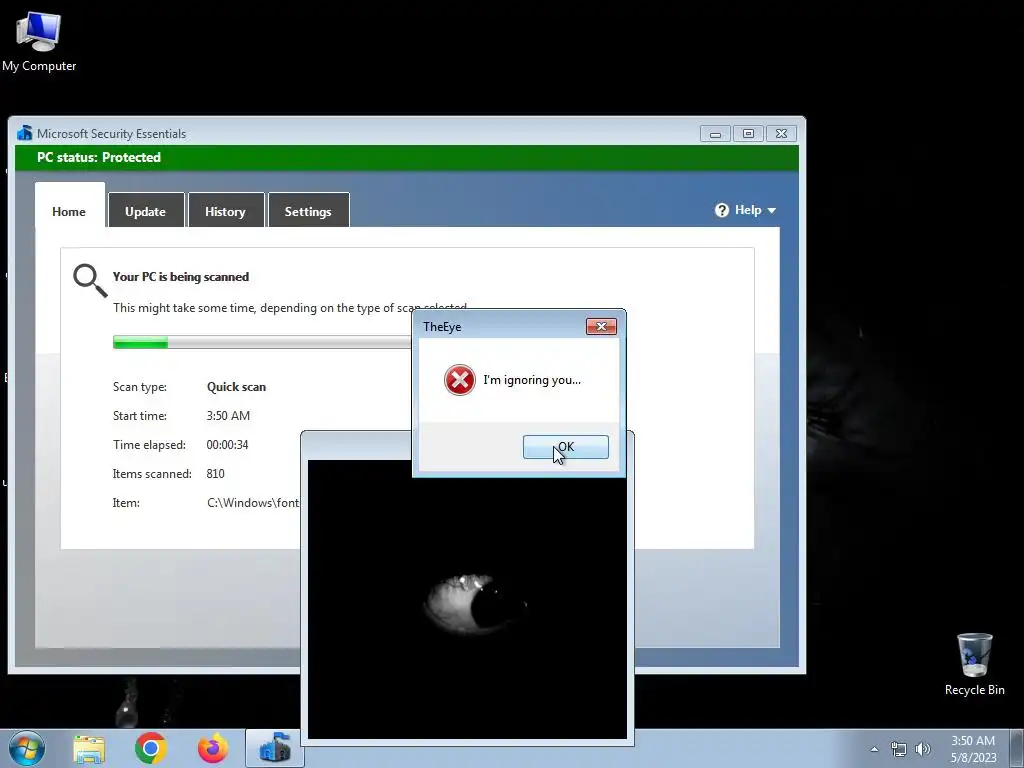
Task: Click the "I'm ignoring you..." message text
Action: [532, 380]
